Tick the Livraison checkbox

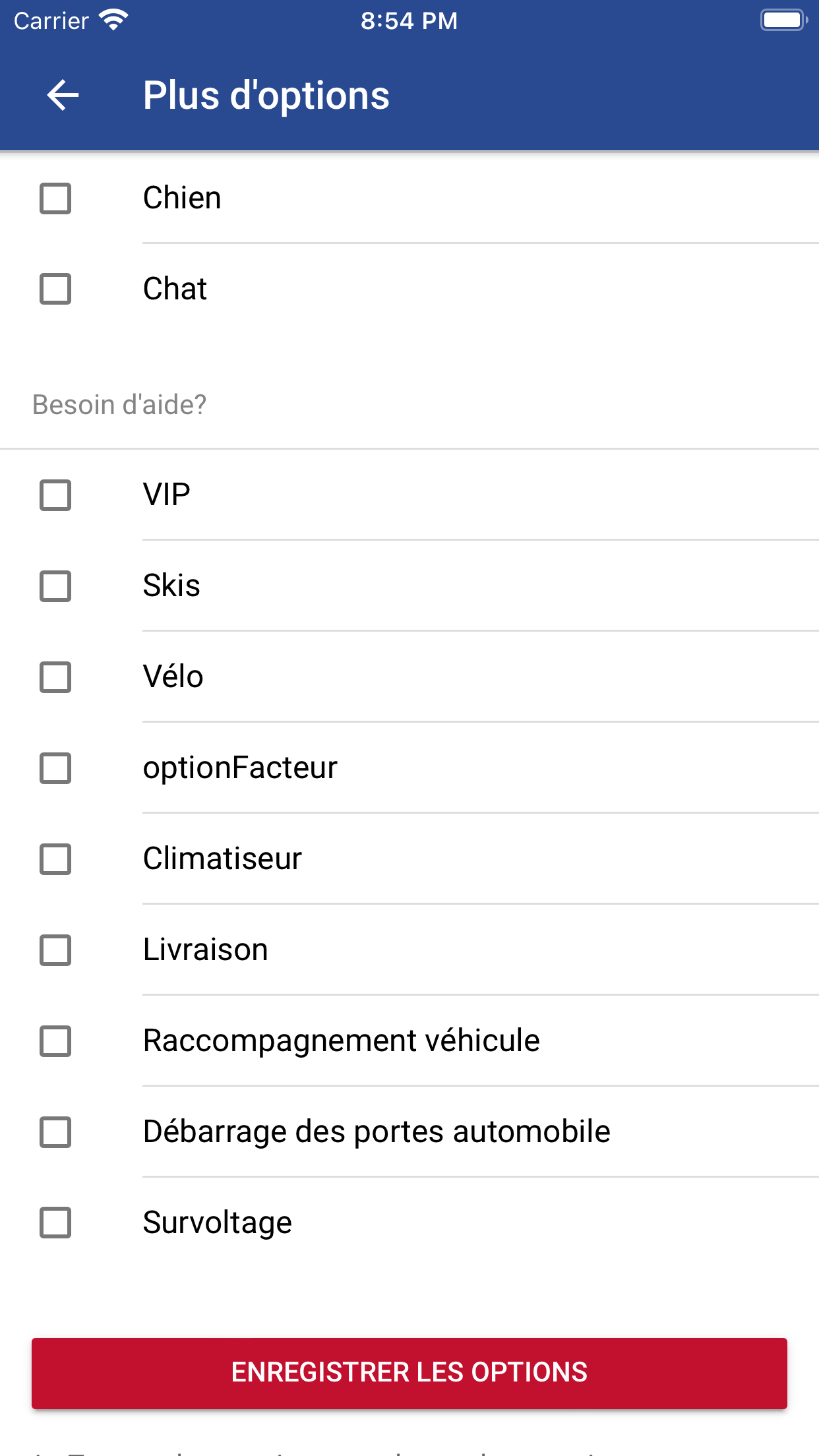coord(55,950)
